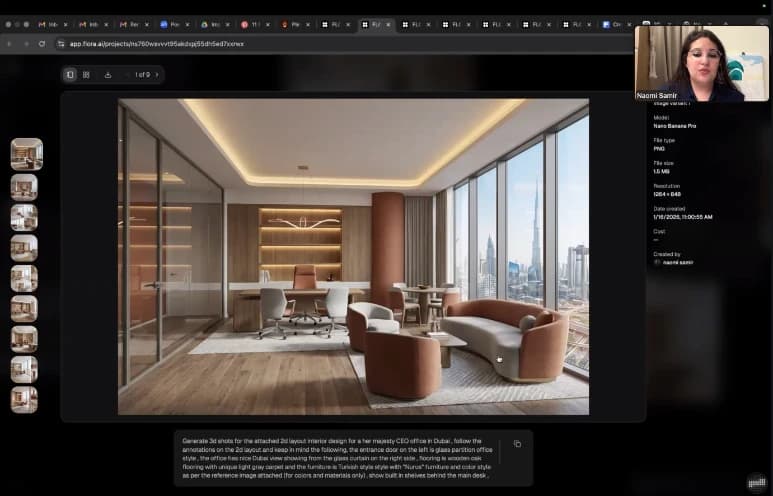Image resolution: width=773 pixels, height=496 pixels.
Task: Select the first thumbnail in the strip
Action: tap(27, 154)
